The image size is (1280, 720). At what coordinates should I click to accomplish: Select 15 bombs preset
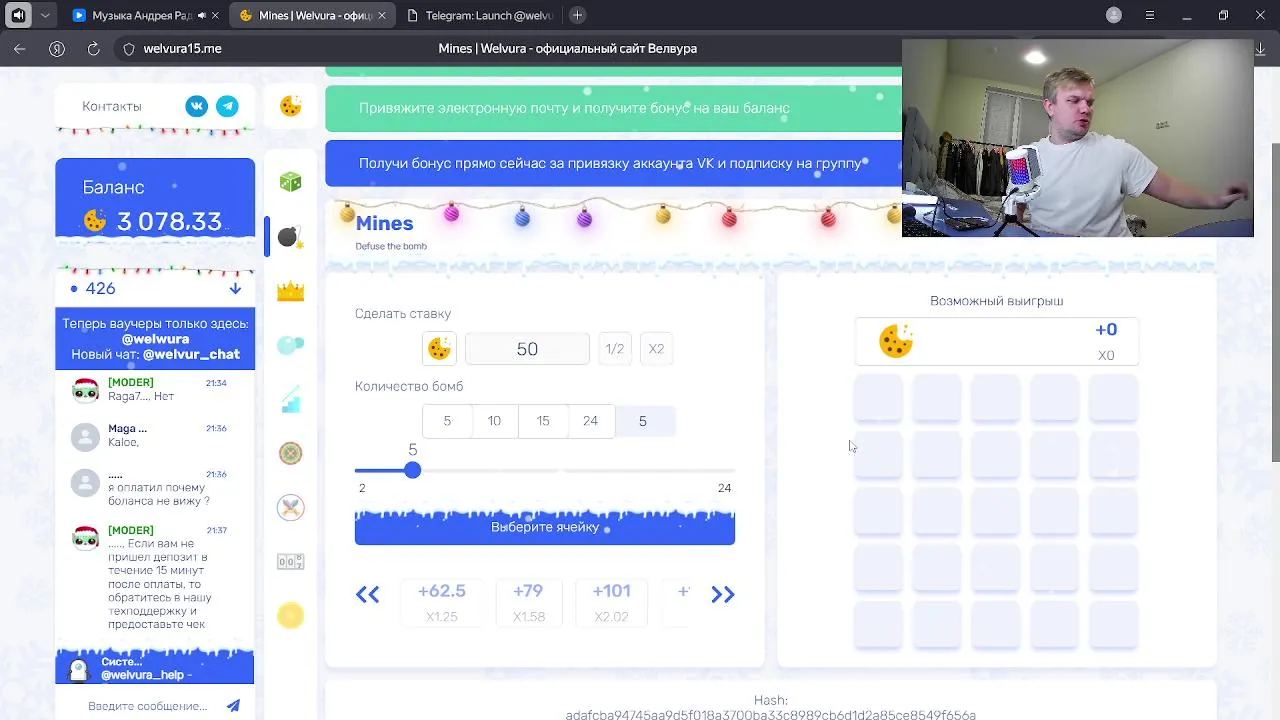[x=543, y=421]
